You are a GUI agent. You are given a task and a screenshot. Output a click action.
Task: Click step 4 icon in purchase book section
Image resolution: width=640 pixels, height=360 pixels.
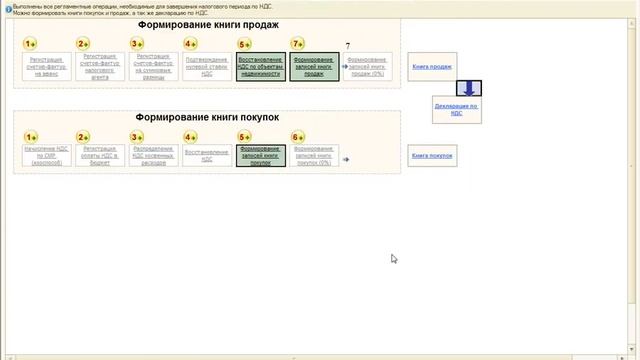click(190, 137)
